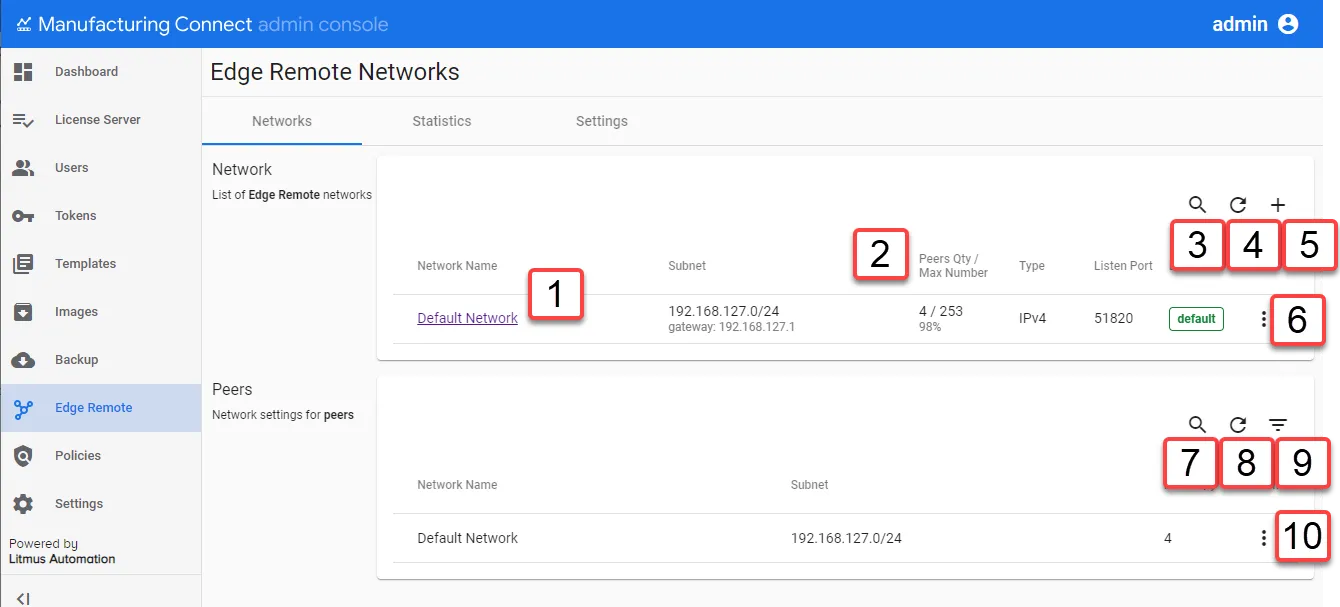
Task: Click peer count 4 in Peers table
Action: click(1168, 538)
